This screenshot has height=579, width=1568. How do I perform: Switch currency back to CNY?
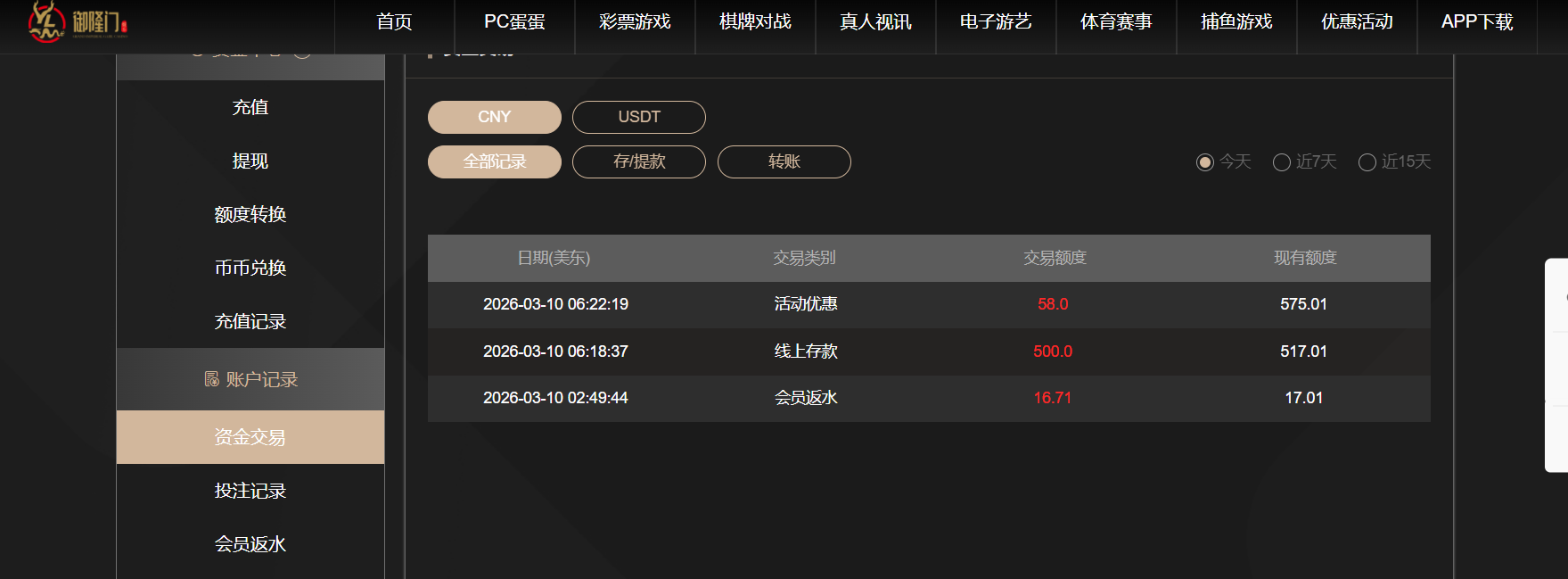pos(494,117)
